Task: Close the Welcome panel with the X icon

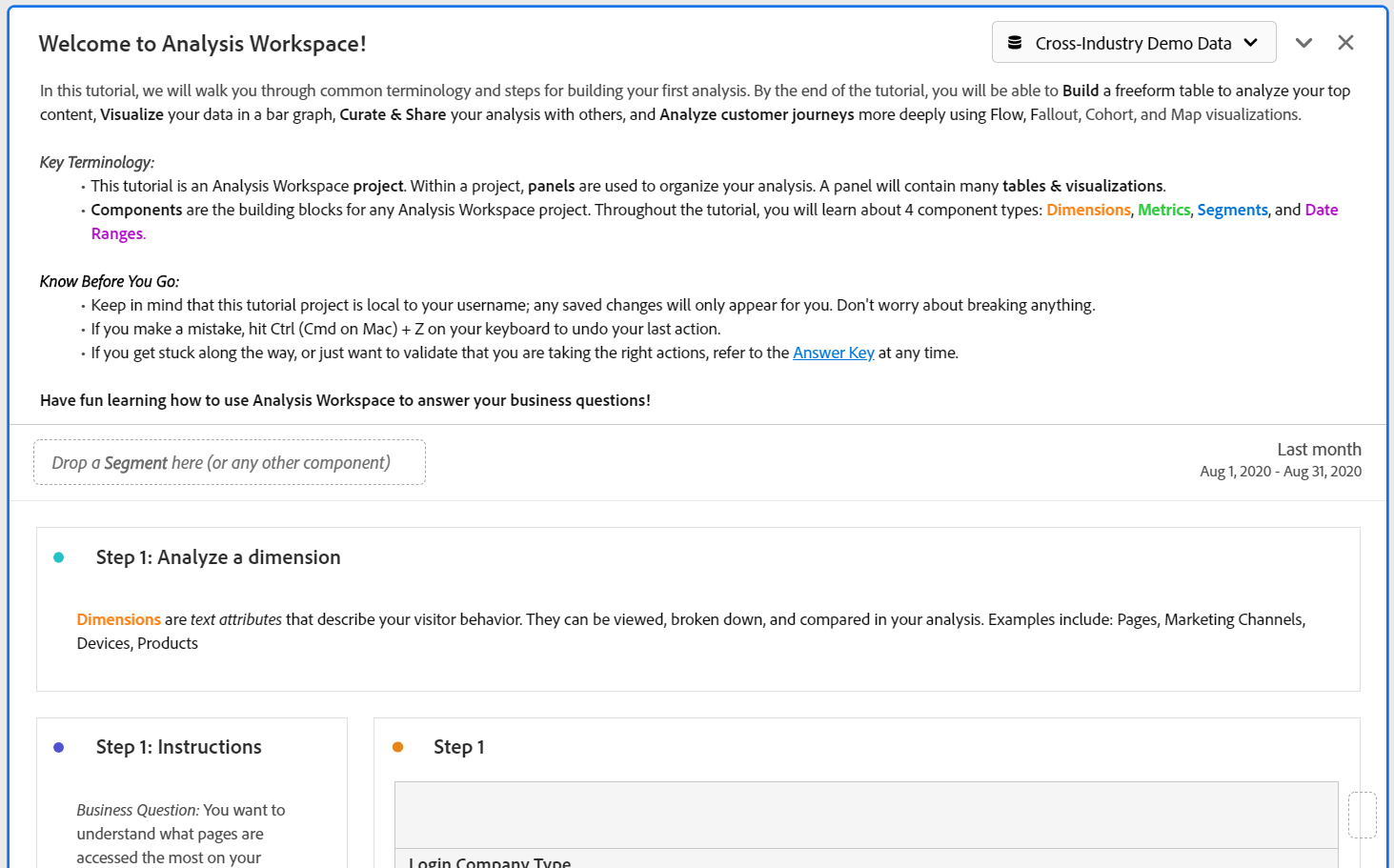Action: [x=1345, y=43]
